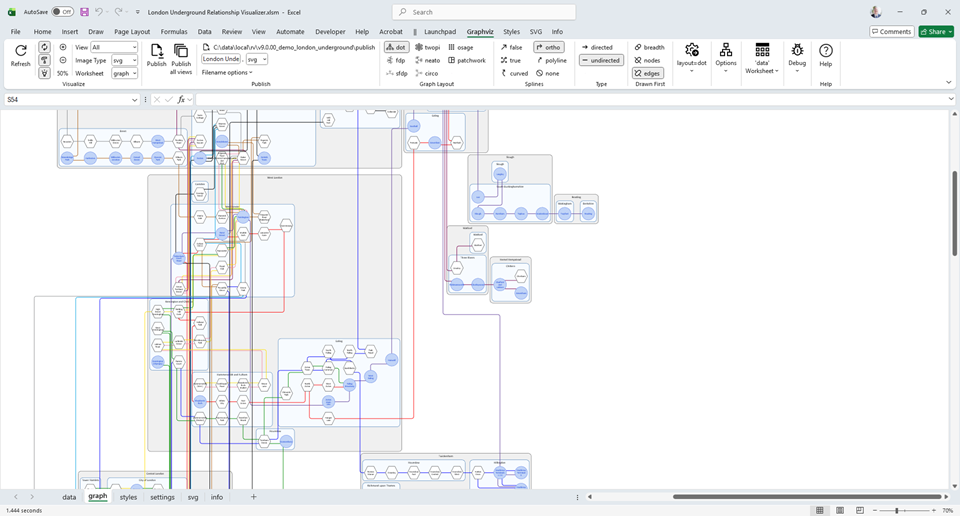Enable polyline splines option
960x516 pixels.
(551, 60)
